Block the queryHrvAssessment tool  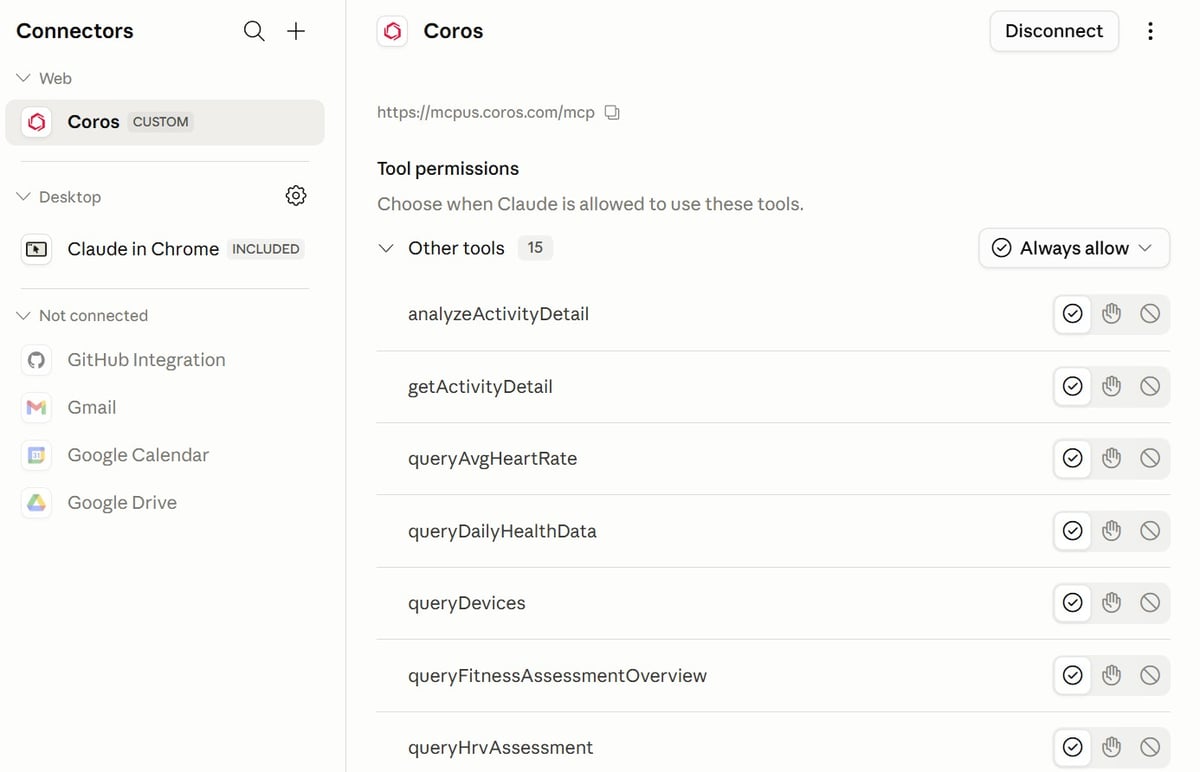1150,747
